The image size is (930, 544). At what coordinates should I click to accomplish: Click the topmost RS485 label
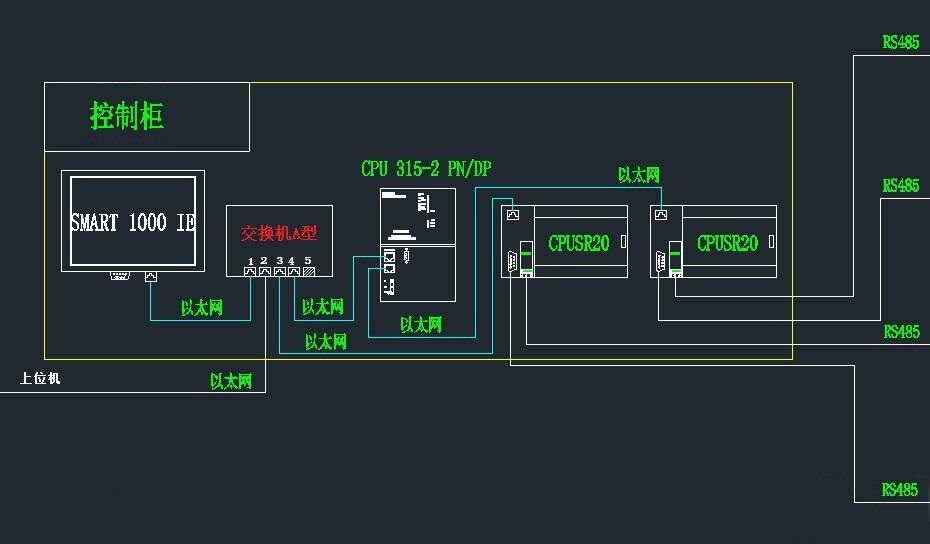click(x=900, y=42)
